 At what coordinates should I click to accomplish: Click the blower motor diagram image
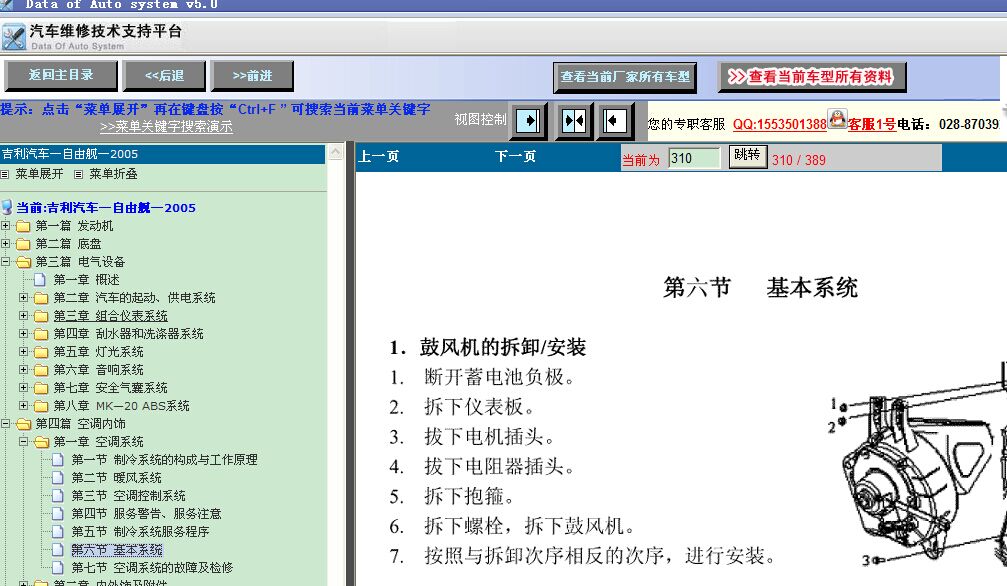coord(917,466)
